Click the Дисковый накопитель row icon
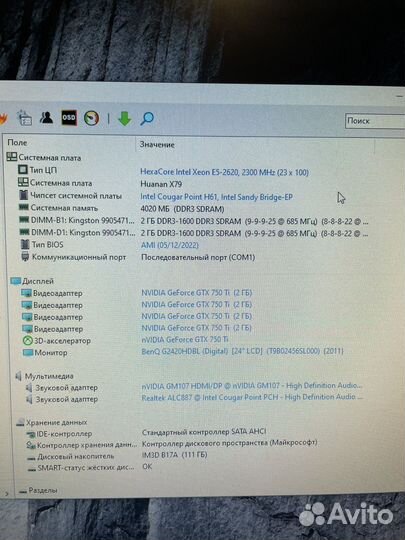Viewport: 405px width, 540px height. [32, 457]
